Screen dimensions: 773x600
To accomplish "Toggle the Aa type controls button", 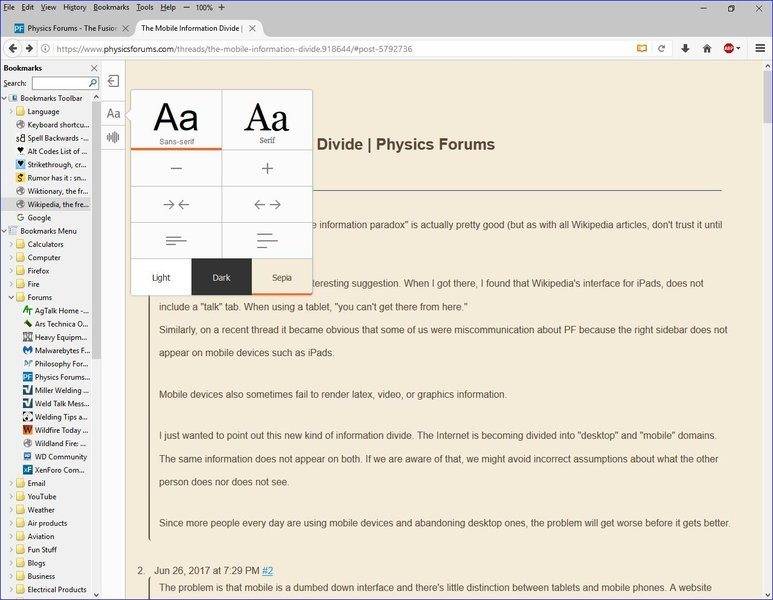I will coord(113,113).
